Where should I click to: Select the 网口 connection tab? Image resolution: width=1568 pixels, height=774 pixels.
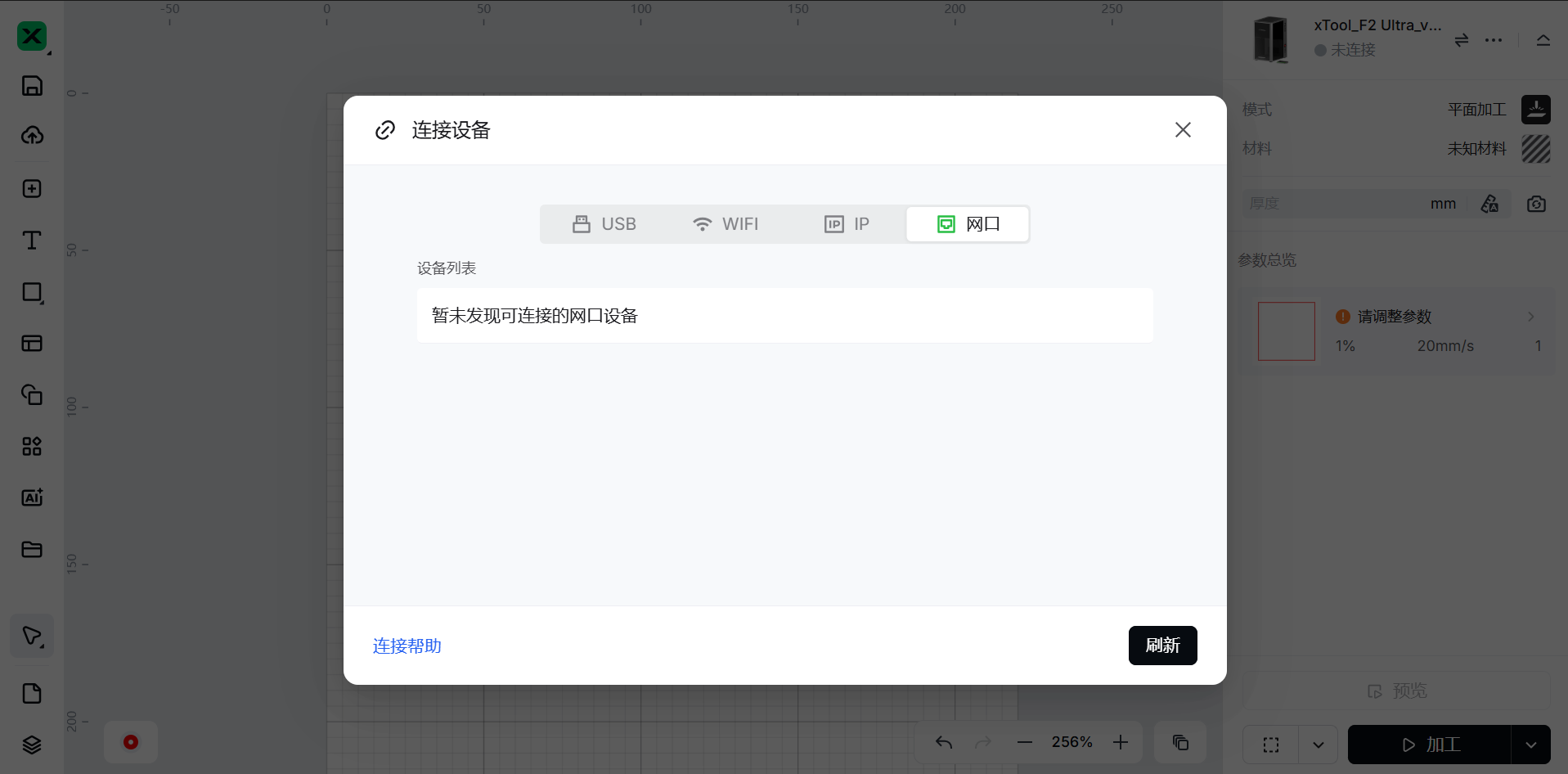click(968, 224)
